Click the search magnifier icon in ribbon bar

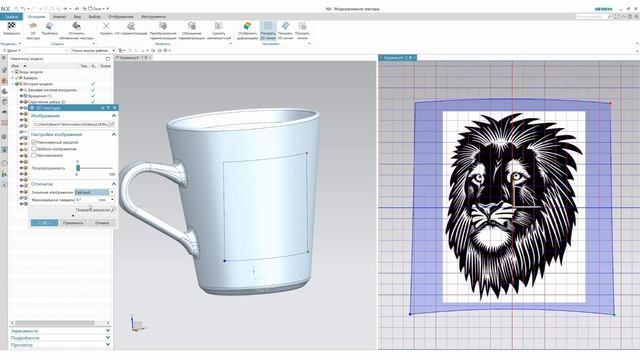(610, 16)
